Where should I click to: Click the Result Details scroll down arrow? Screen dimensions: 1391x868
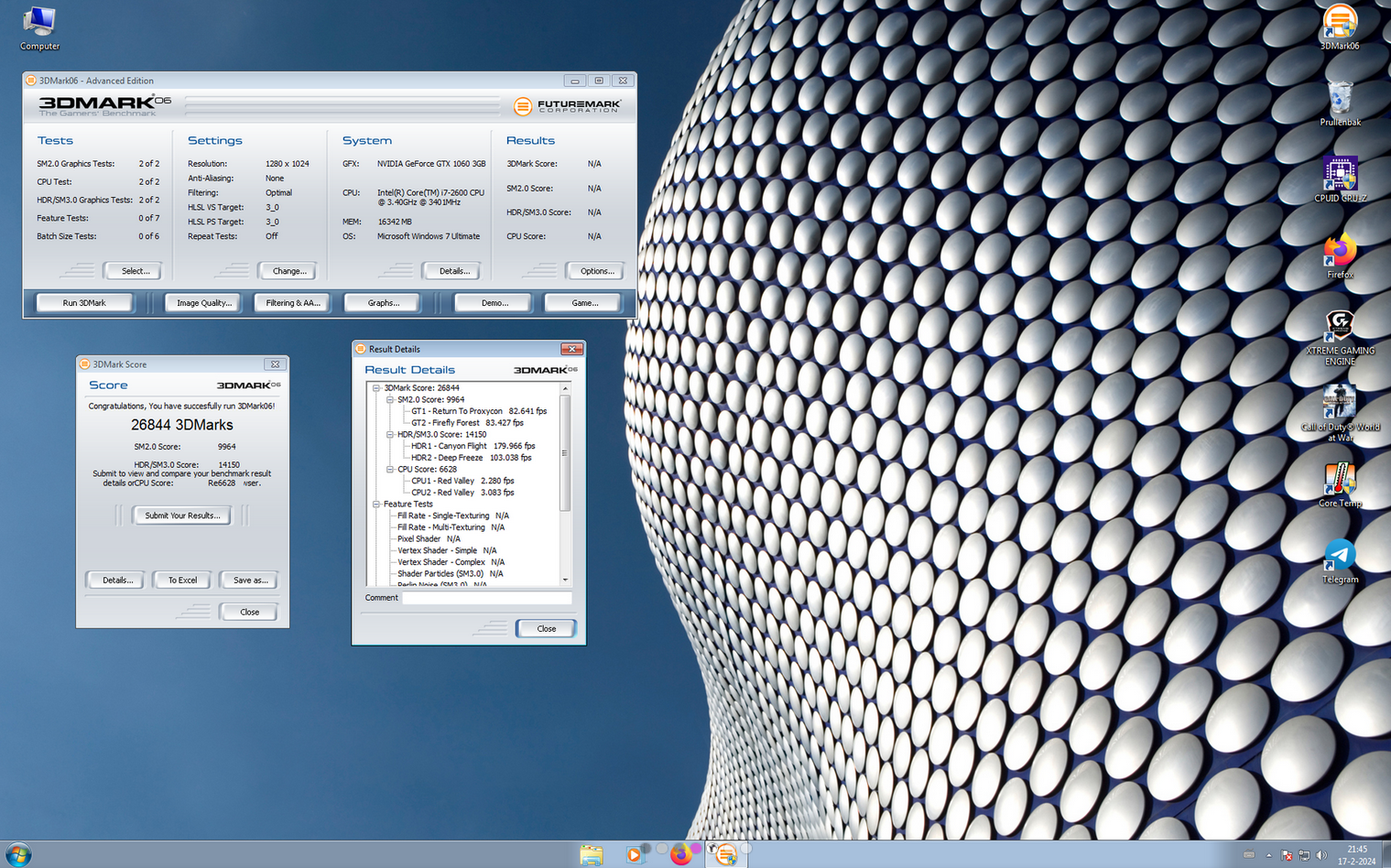[565, 580]
